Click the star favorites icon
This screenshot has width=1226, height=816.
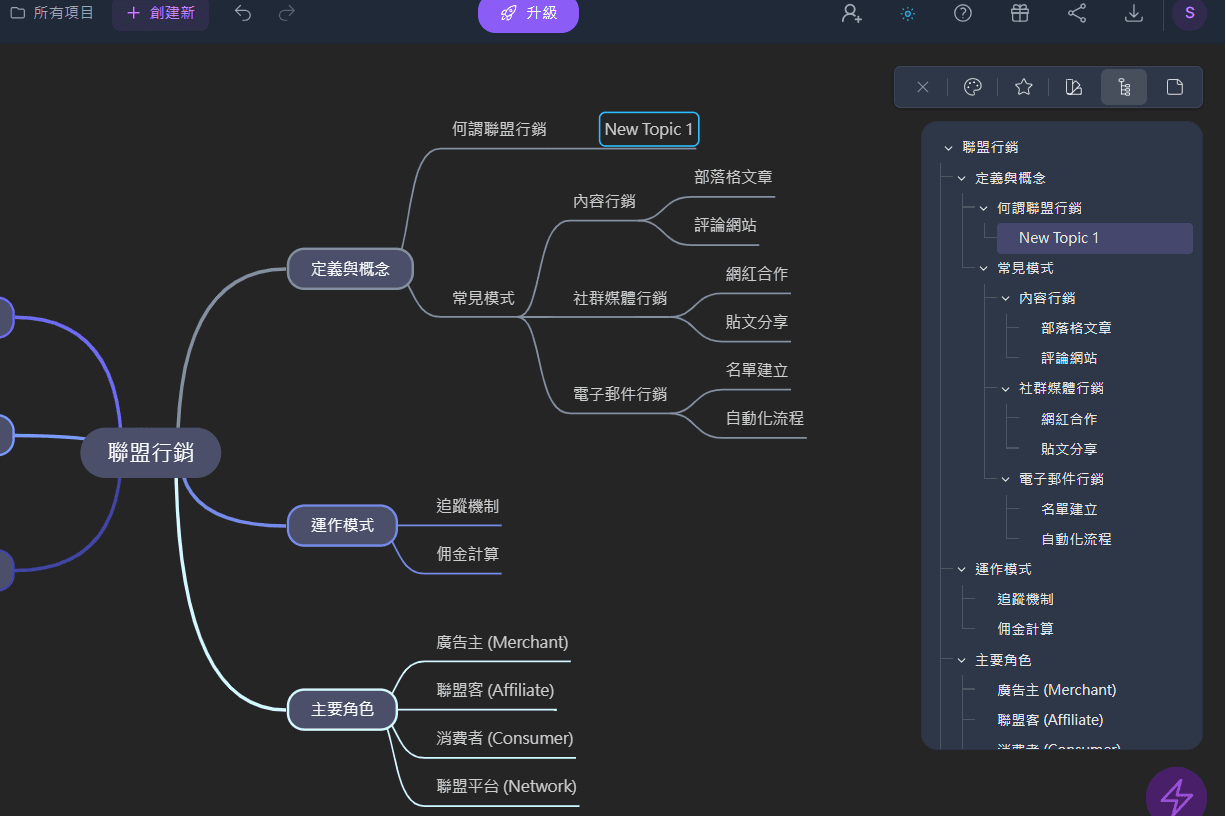point(1023,87)
